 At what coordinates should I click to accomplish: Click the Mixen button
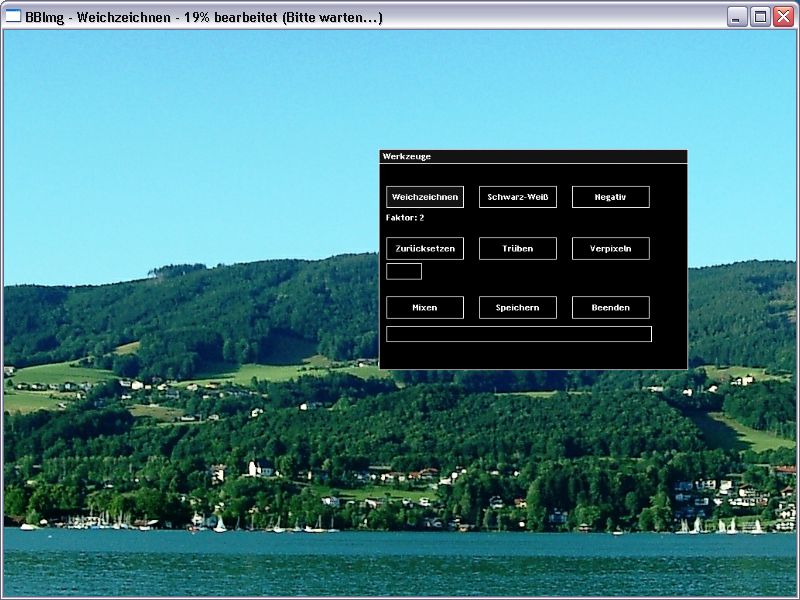click(x=424, y=308)
